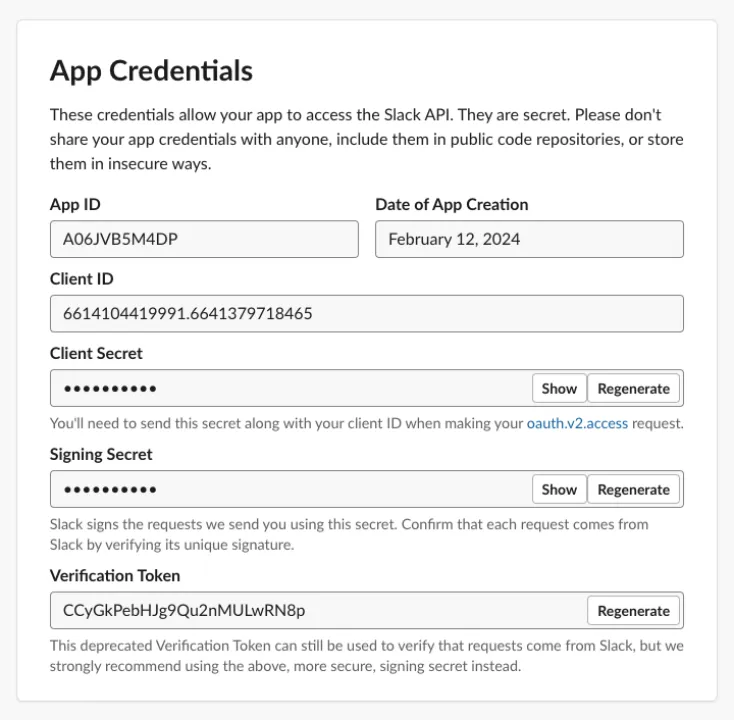Click the Client ID field
This screenshot has width=734, height=720.
[367, 314]
